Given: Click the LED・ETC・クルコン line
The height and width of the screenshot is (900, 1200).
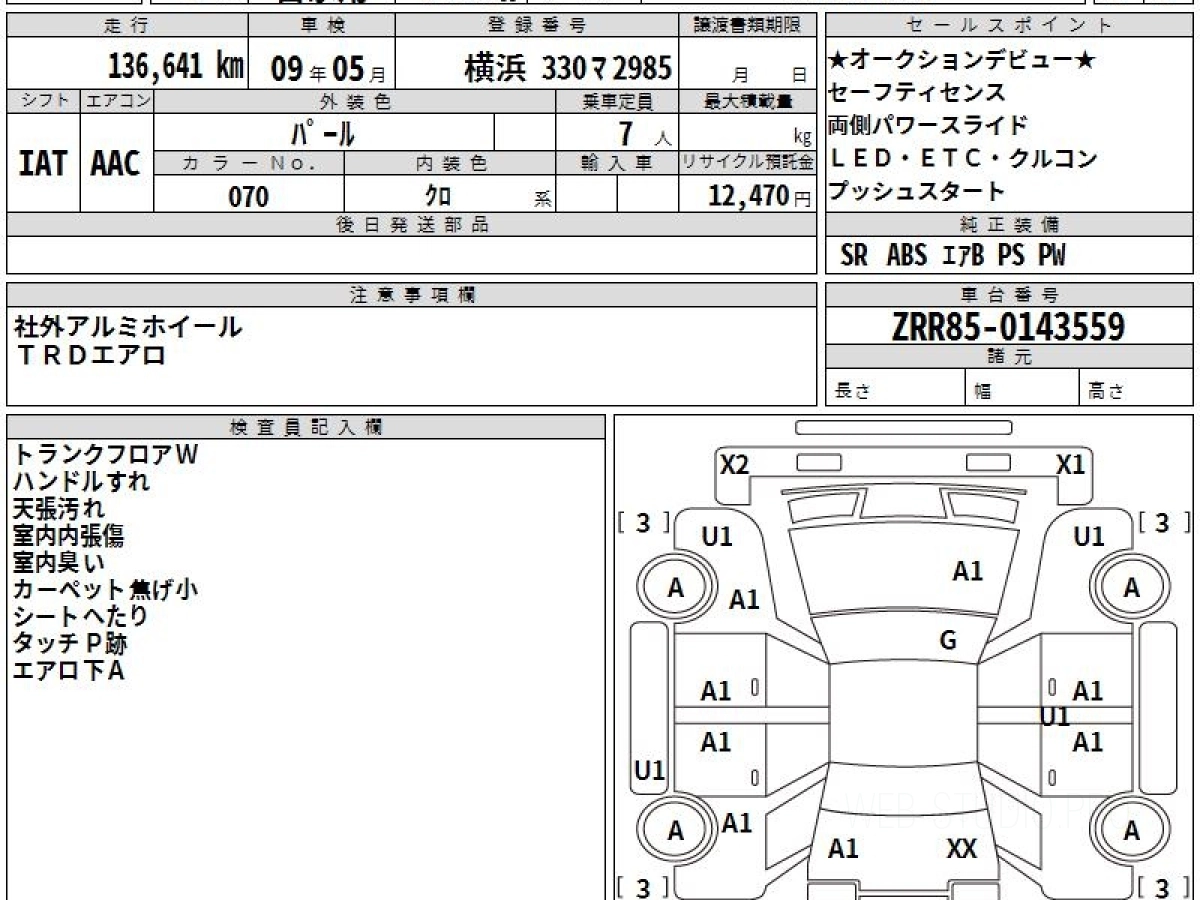Looking at the screenshot, I should pyautogui.click(x=963, y=158).
